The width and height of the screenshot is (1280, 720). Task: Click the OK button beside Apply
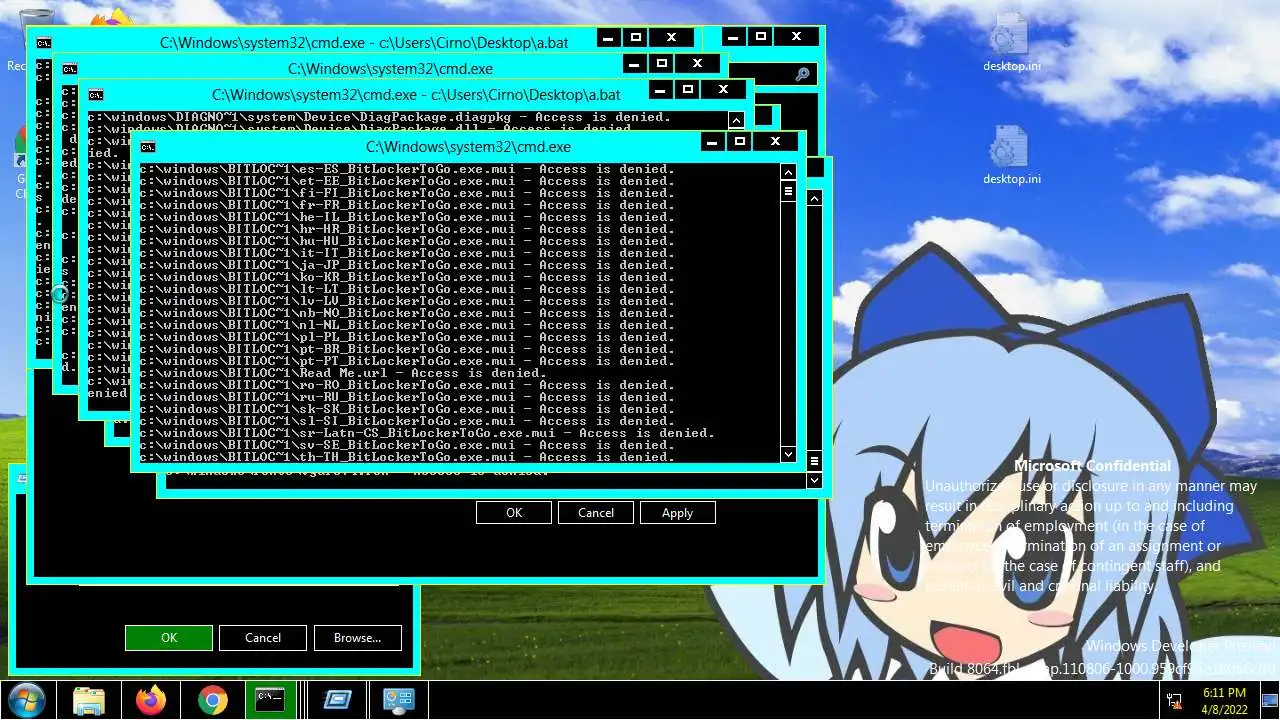pos(514,512)
